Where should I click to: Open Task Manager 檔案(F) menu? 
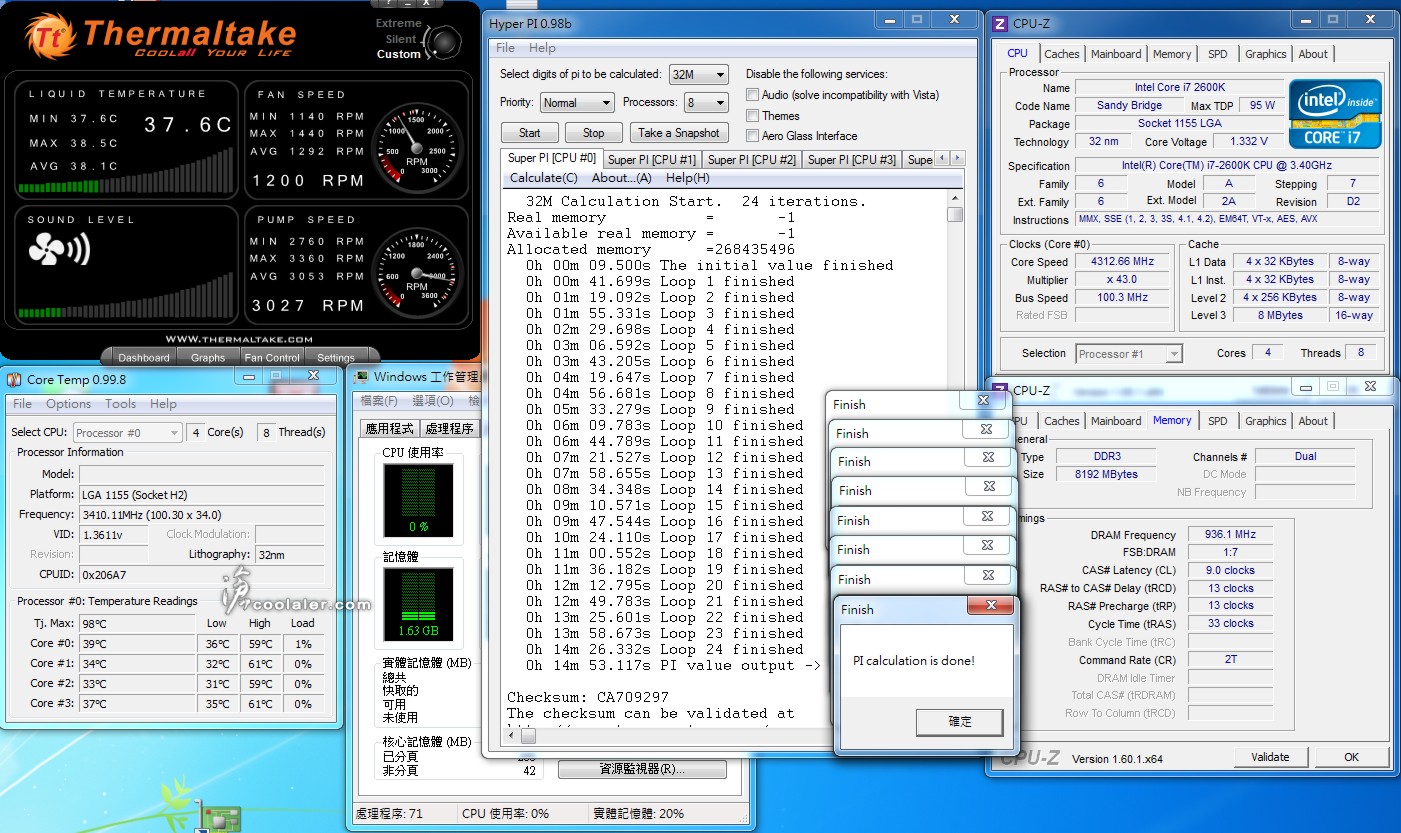click(378, 401)
